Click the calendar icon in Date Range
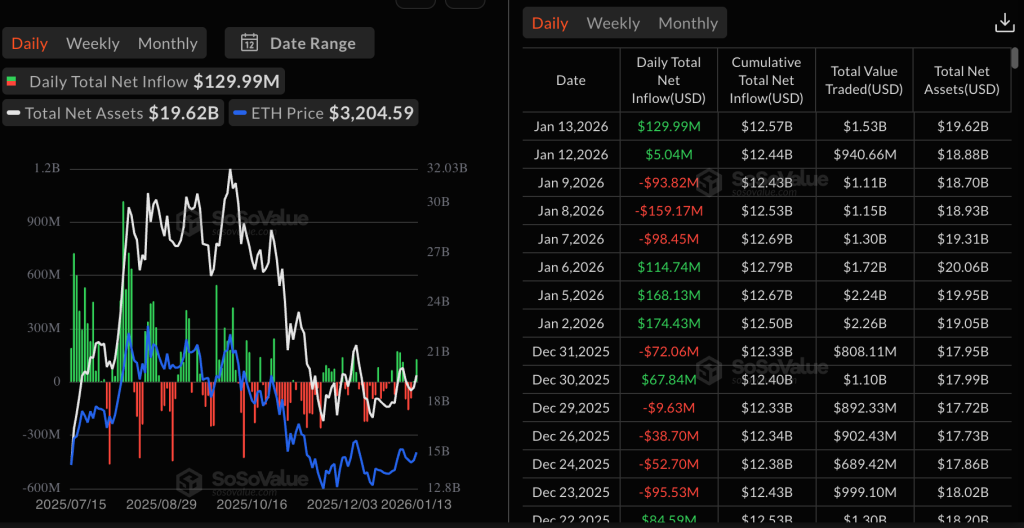1024x528 pixels. click(x=250, y=43)
